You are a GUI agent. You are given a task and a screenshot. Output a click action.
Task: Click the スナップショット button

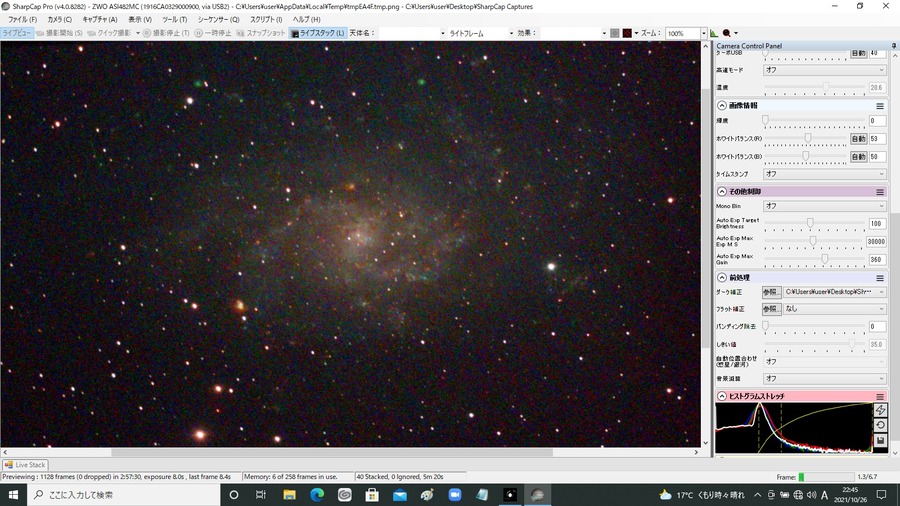coord(261,33)
